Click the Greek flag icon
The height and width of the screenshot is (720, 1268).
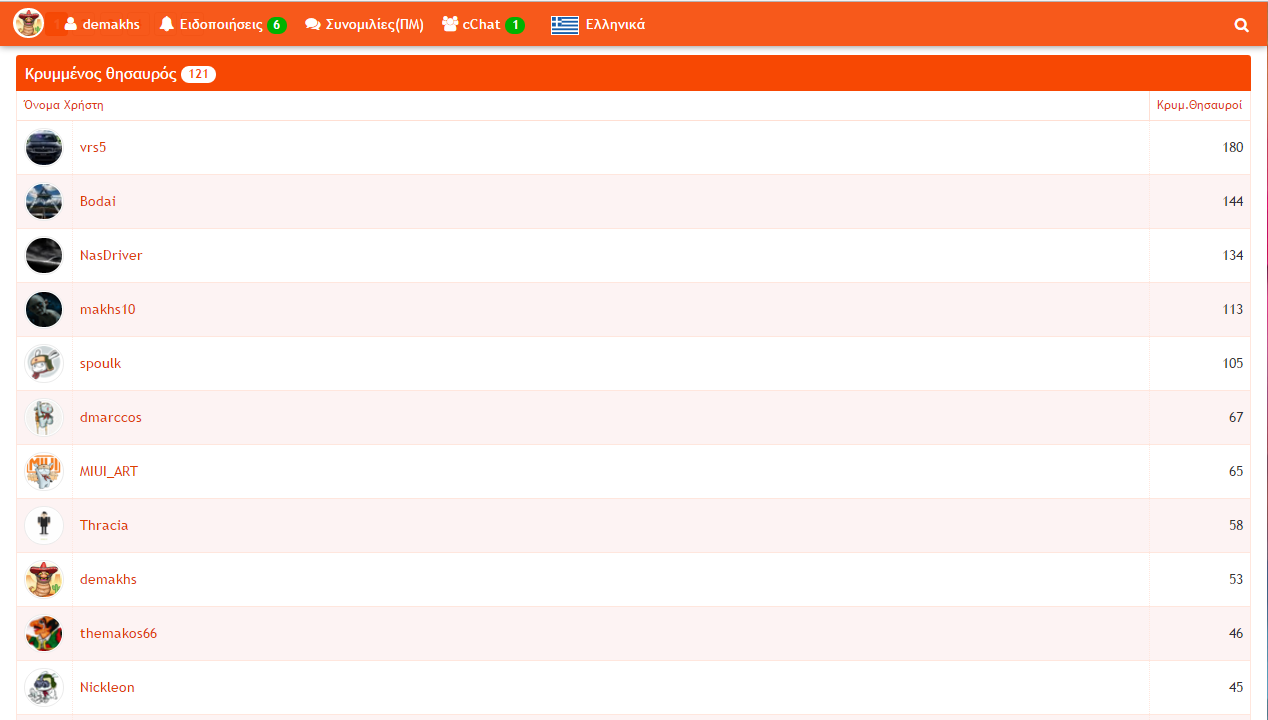point(565,25)
